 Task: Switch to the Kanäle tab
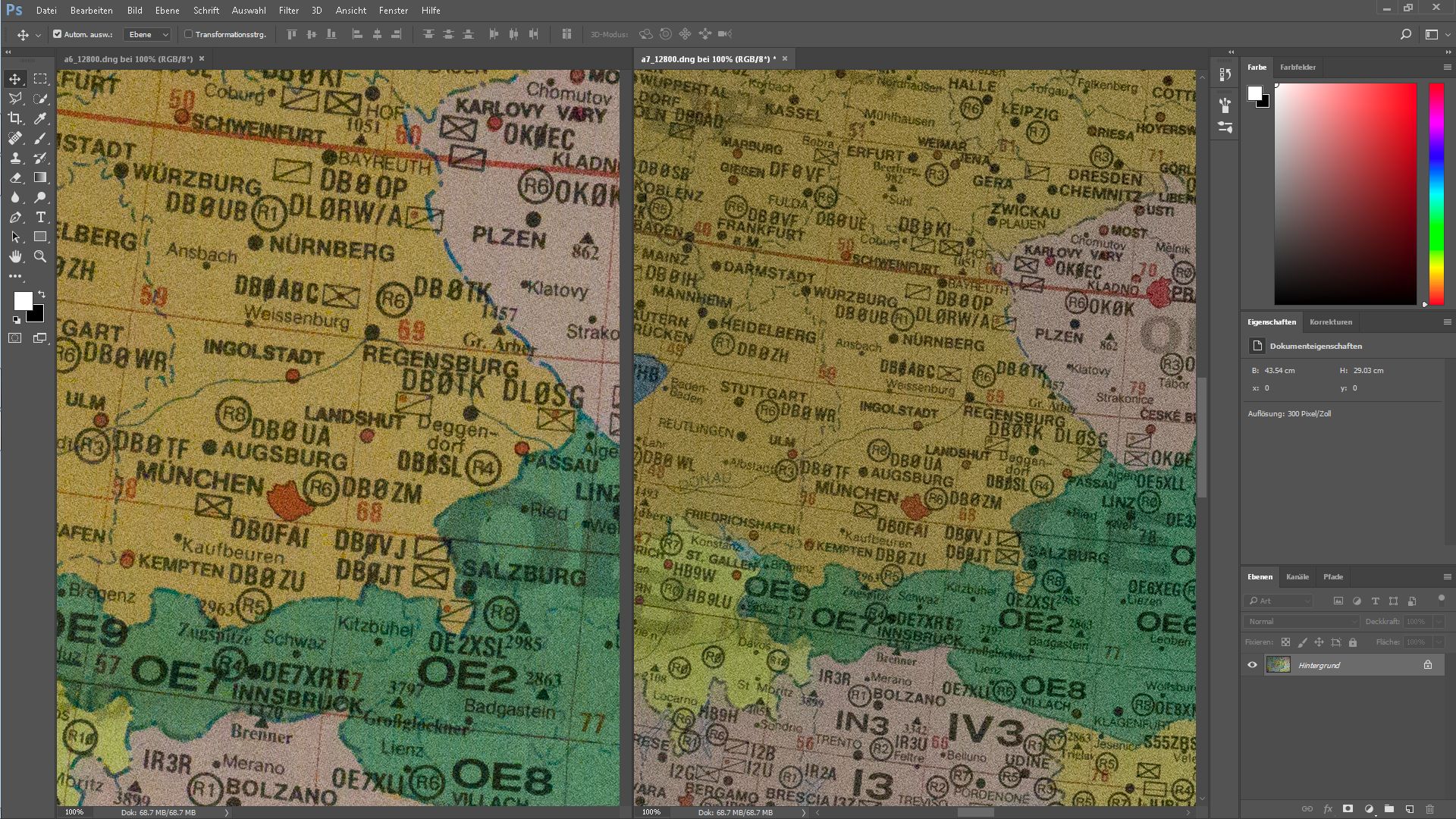(1298, 577)
